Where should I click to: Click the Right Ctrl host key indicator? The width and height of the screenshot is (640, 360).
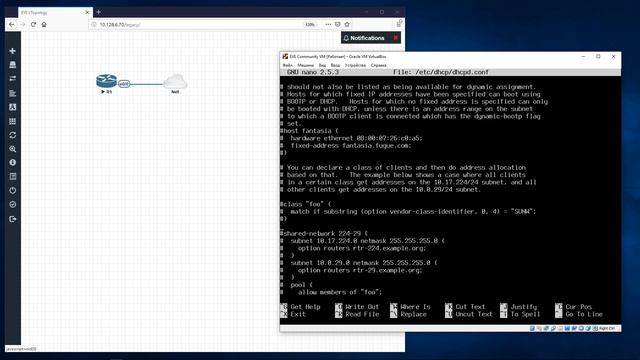[x=607, y=328]
